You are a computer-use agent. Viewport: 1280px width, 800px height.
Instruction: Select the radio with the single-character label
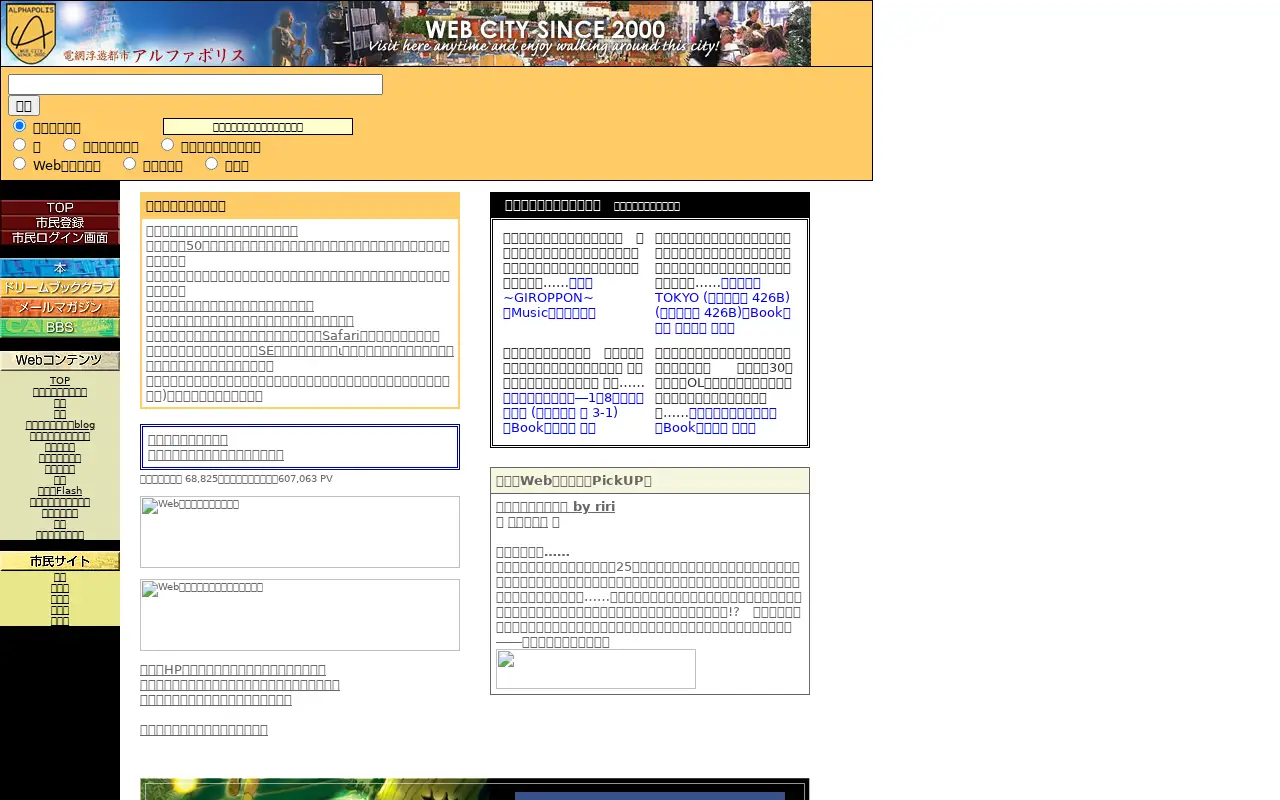(19, 145)
